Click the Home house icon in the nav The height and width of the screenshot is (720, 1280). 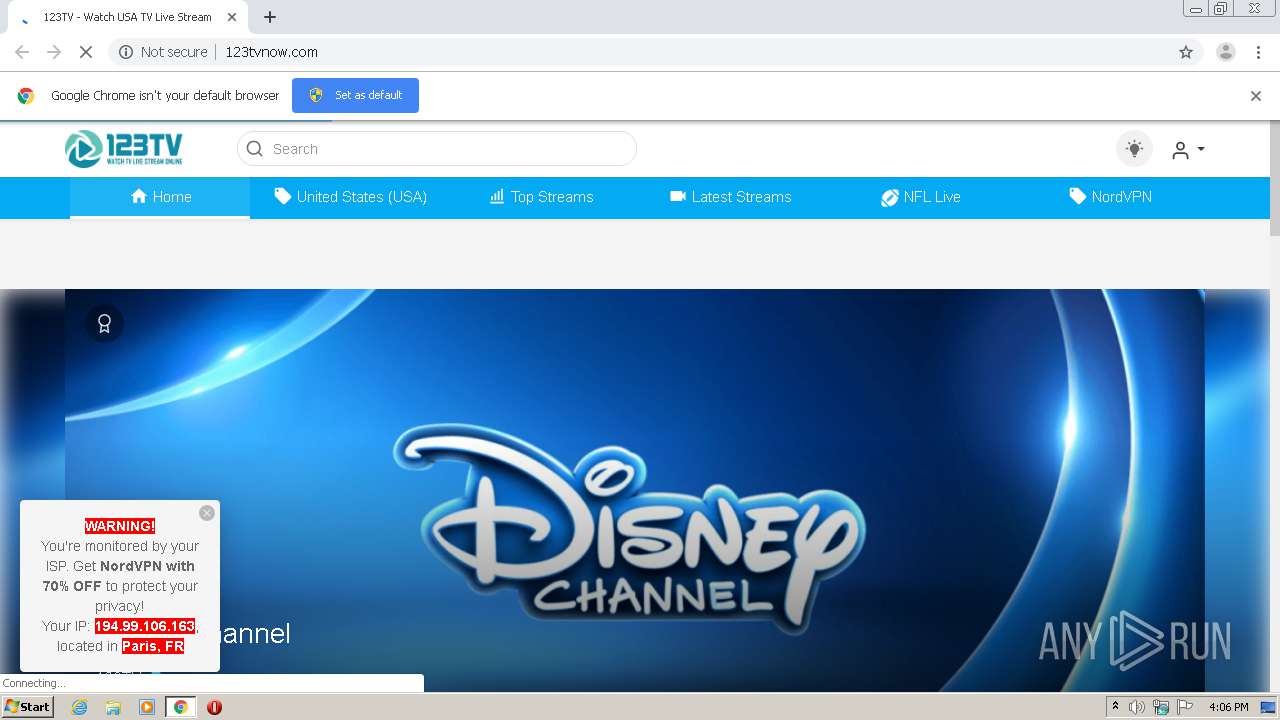[x=139, y=197]
